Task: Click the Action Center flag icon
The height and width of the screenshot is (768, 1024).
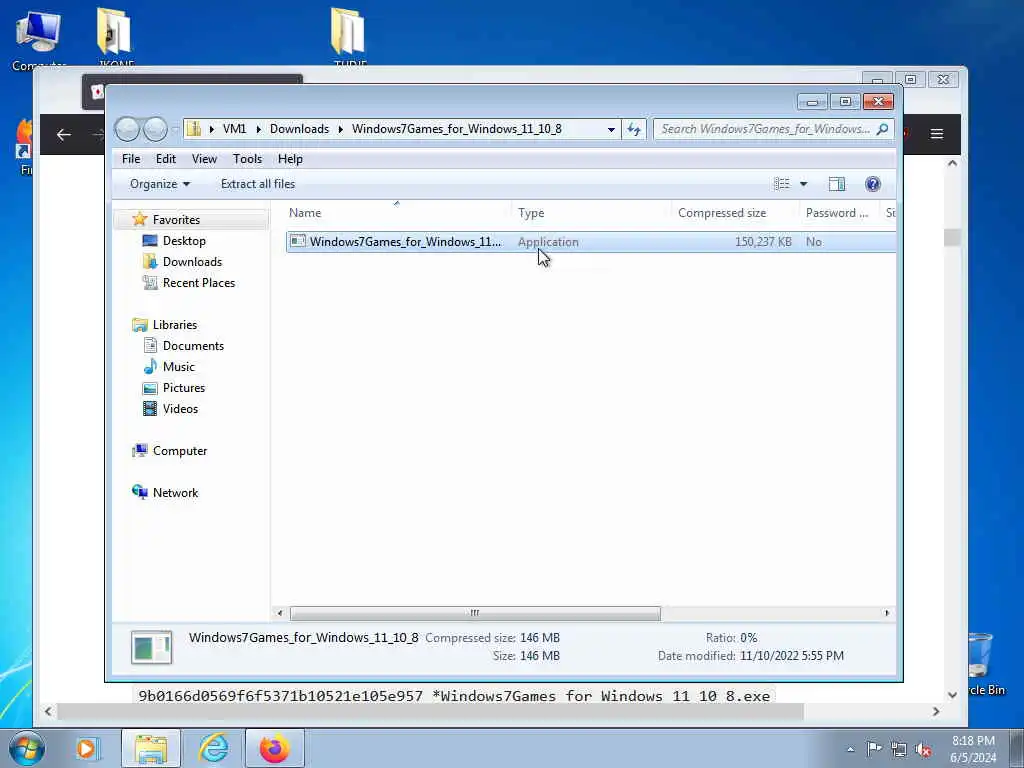Action: (874, 748)
